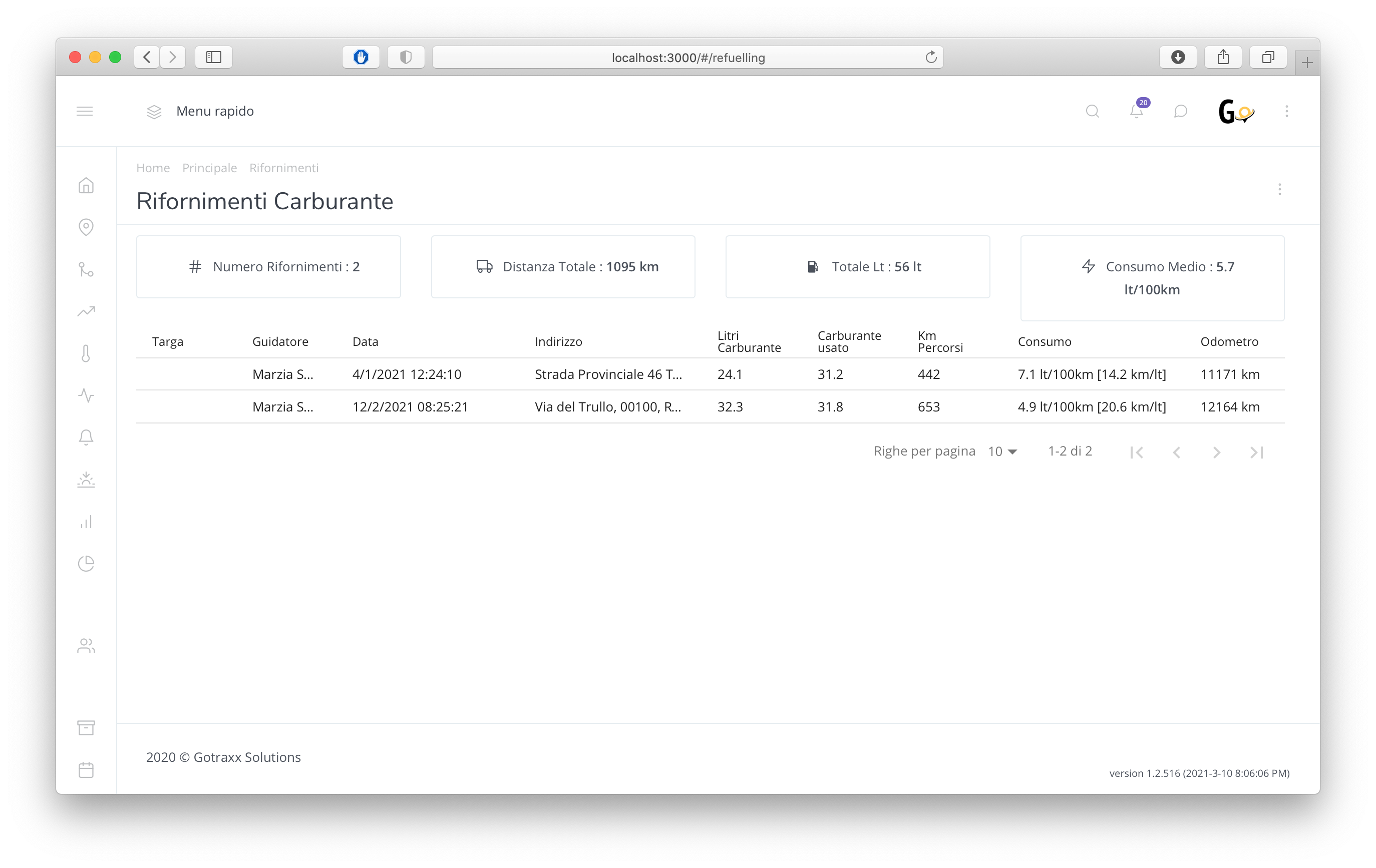Screen dimensions: 1376x868
Task: Open the hamburger menu icon
Action: (85, 111)
